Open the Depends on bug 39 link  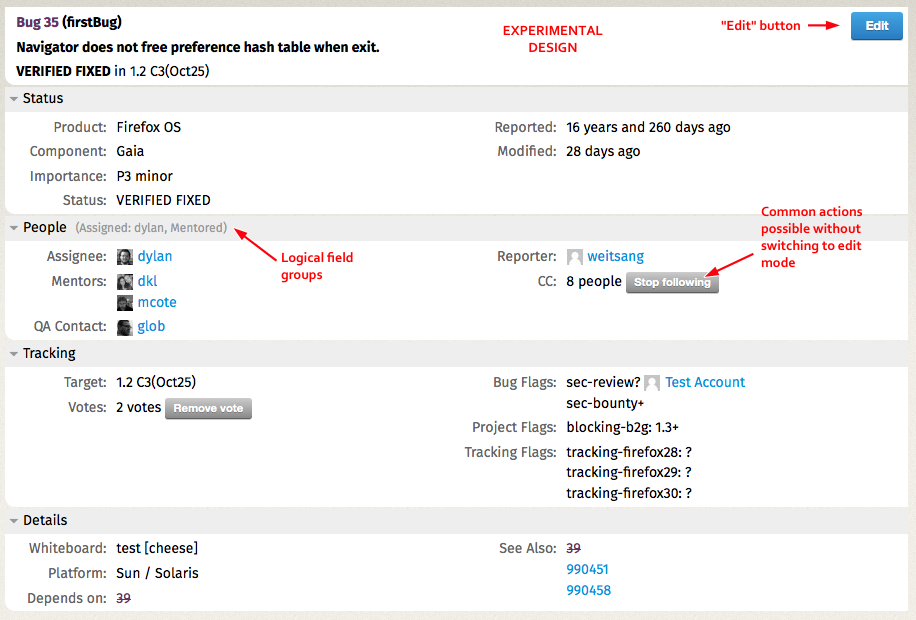click(123, 598)
